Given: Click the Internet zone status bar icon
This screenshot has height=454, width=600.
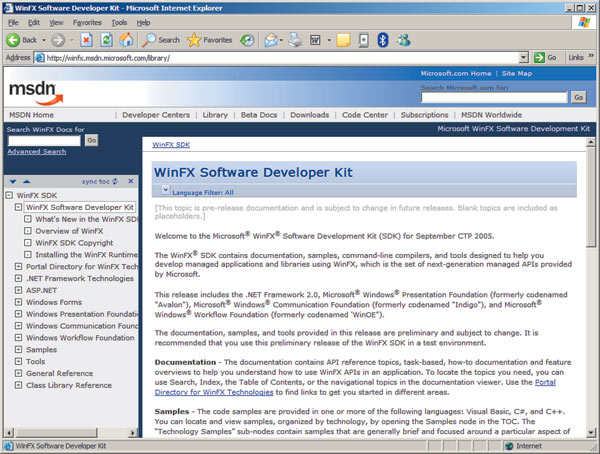Looking at the screenshot, I should tap(509, 446).
